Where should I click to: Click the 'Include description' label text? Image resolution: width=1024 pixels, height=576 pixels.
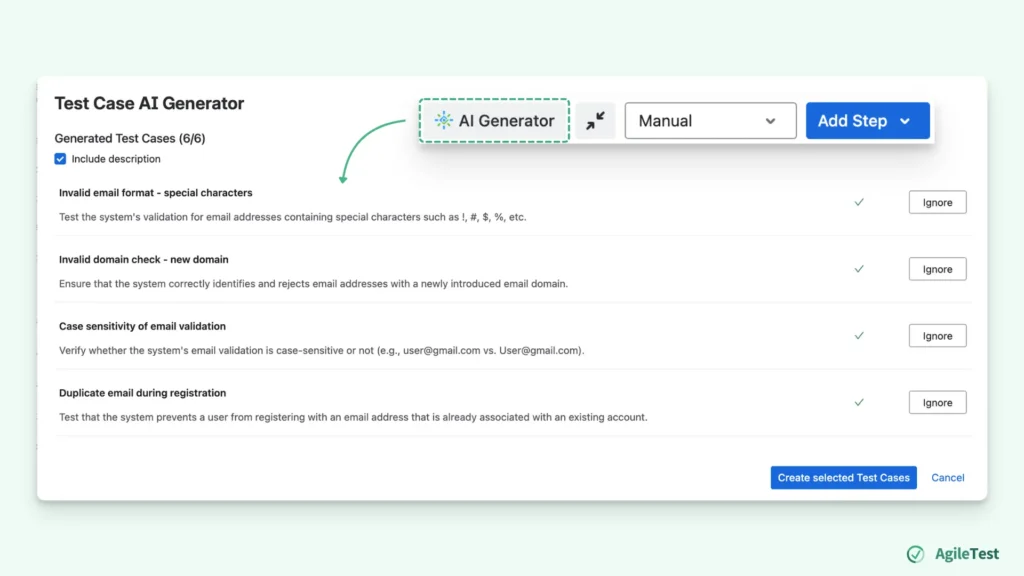pyautogui.click(x=116, y=159)
